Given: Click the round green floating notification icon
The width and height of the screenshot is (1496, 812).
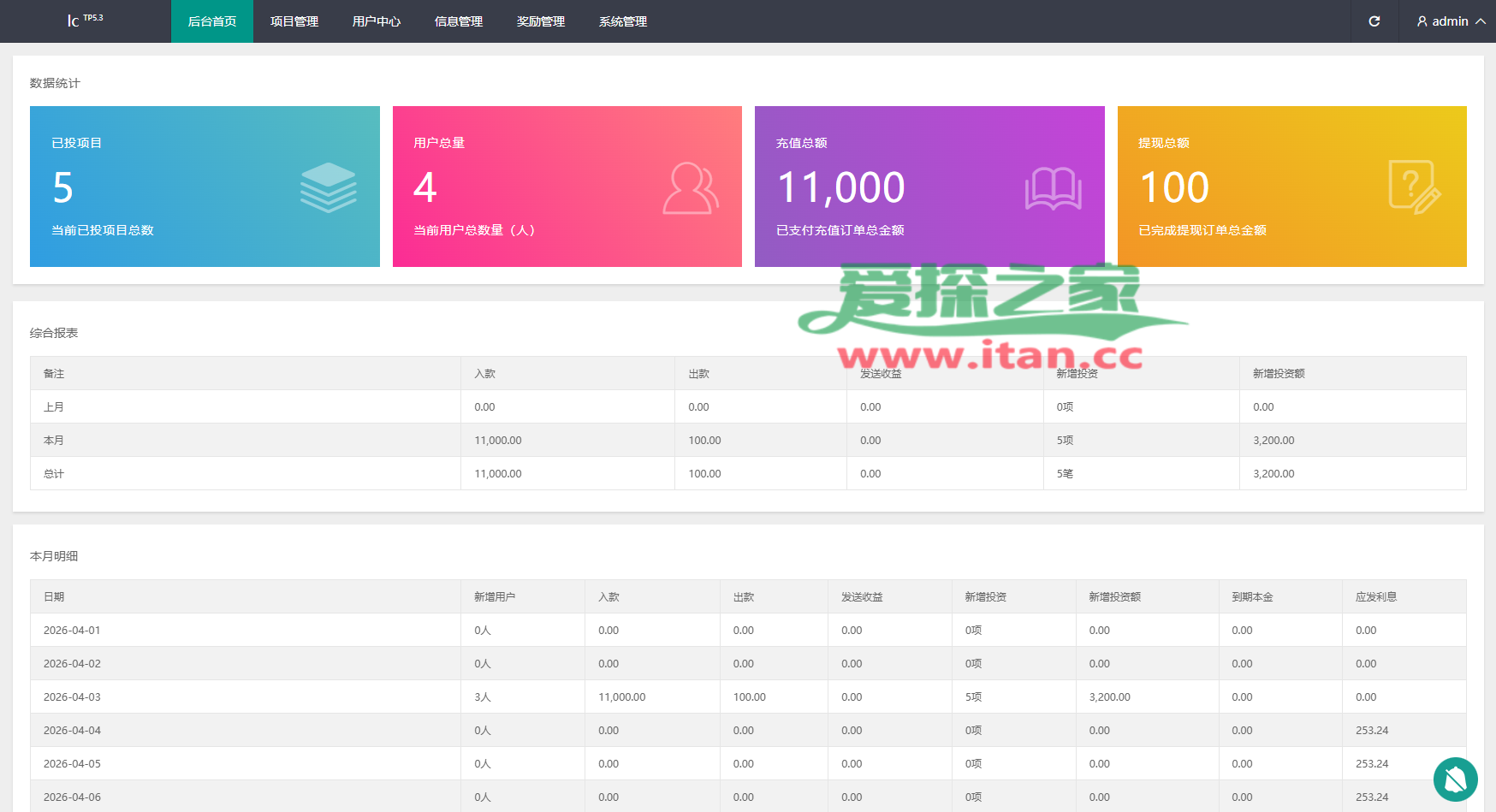Looking at the screenshot, I should tap(1455, 779).
